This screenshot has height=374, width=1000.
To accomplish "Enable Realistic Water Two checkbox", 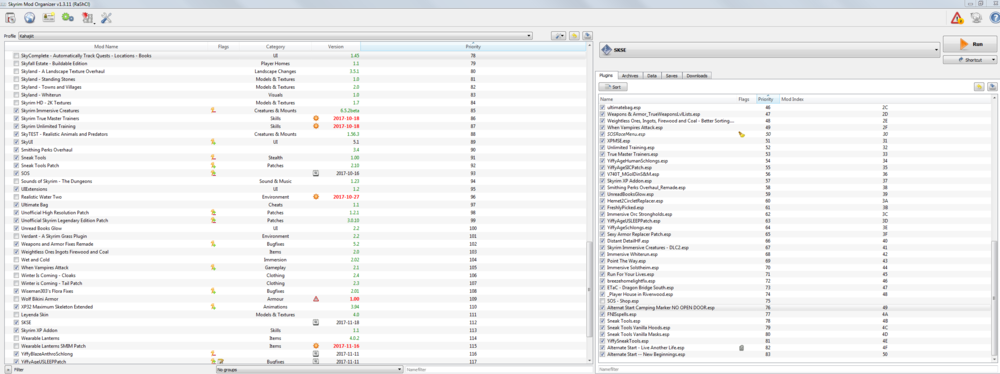I will 17,197.
